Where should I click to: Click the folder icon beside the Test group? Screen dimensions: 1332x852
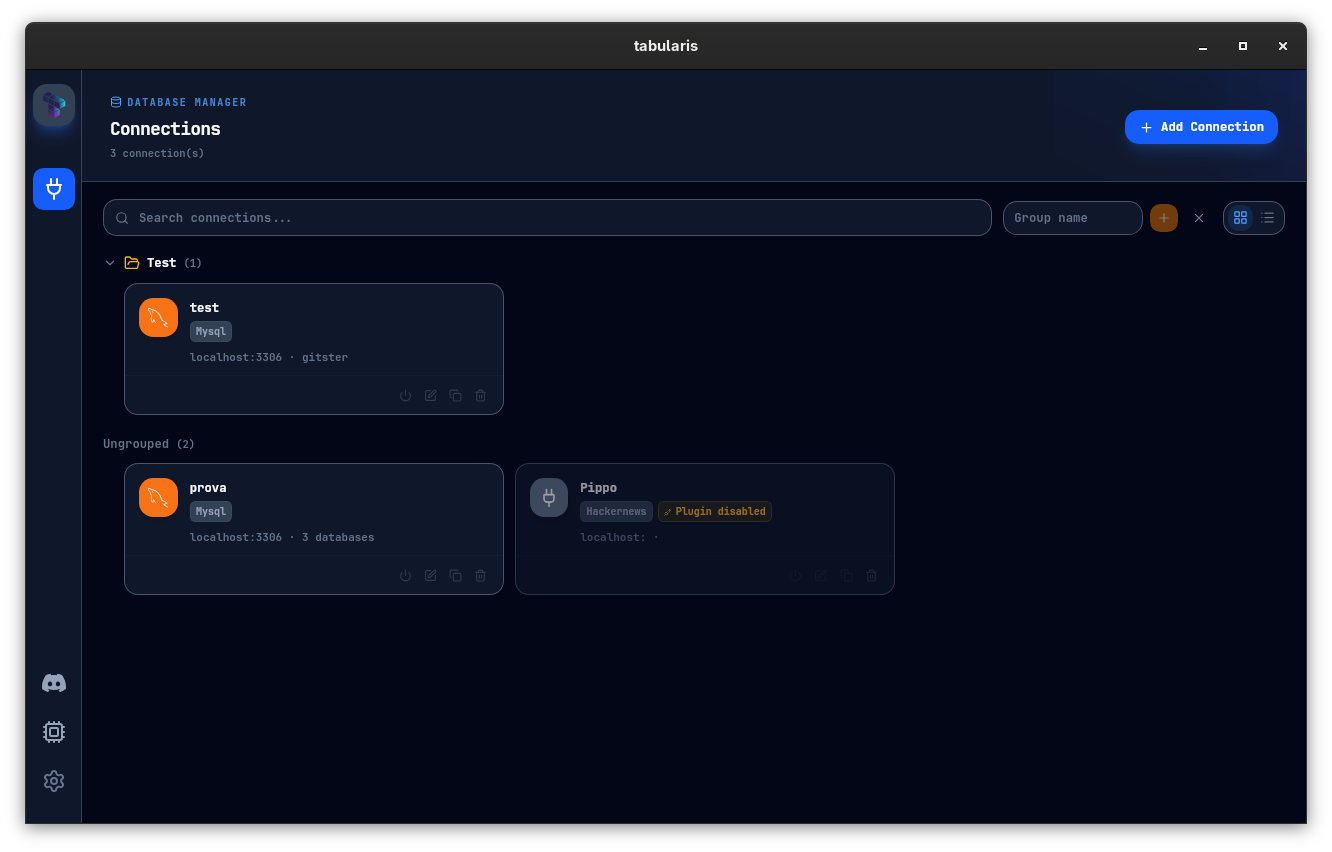click(x=131, y=262)
